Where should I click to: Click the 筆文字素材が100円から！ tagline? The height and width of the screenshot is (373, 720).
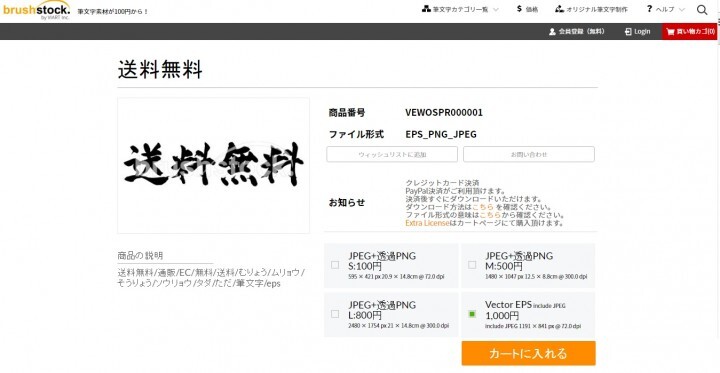pos(113,11)
